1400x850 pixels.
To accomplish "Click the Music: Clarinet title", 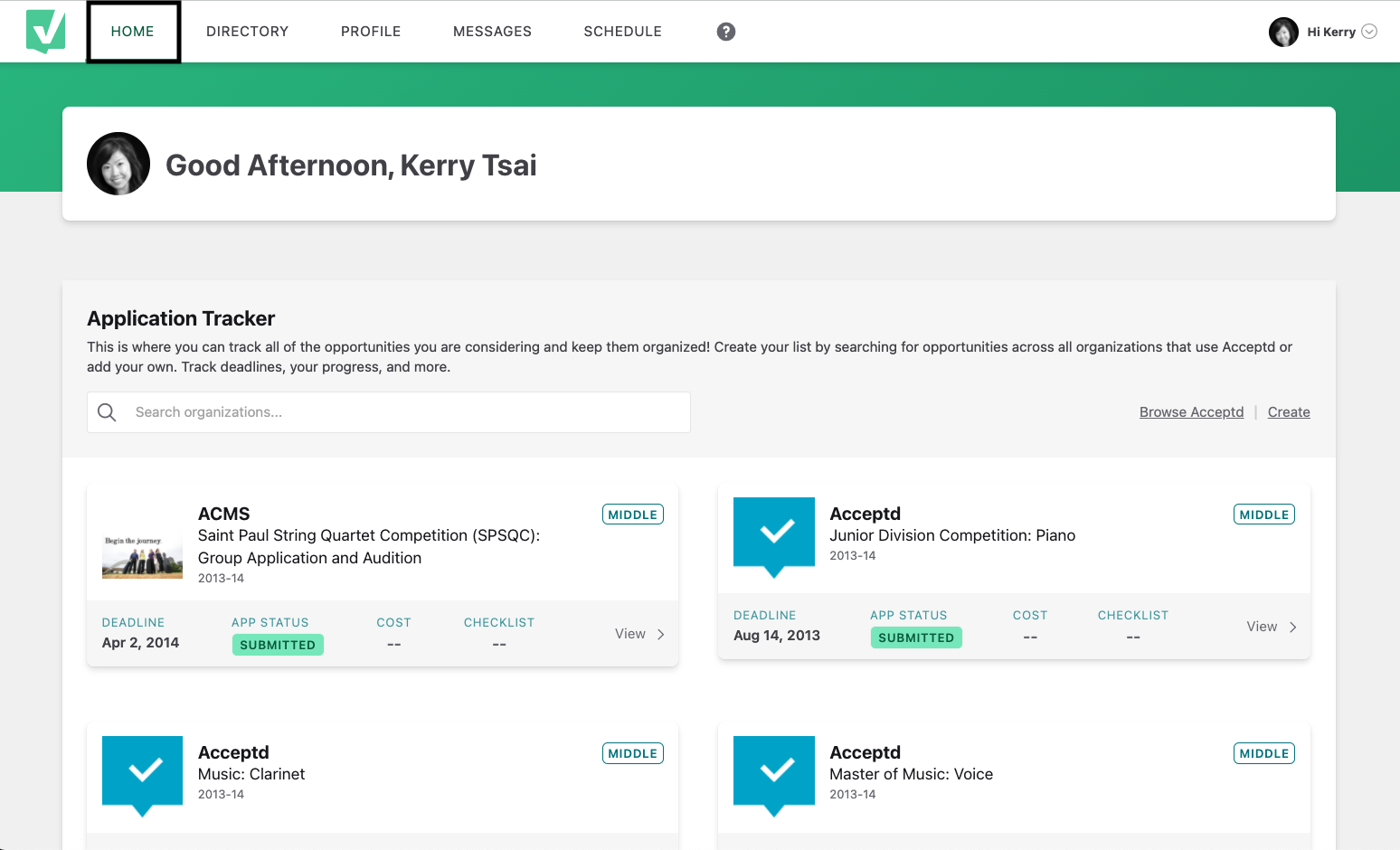I will click(x=251, y=774).
